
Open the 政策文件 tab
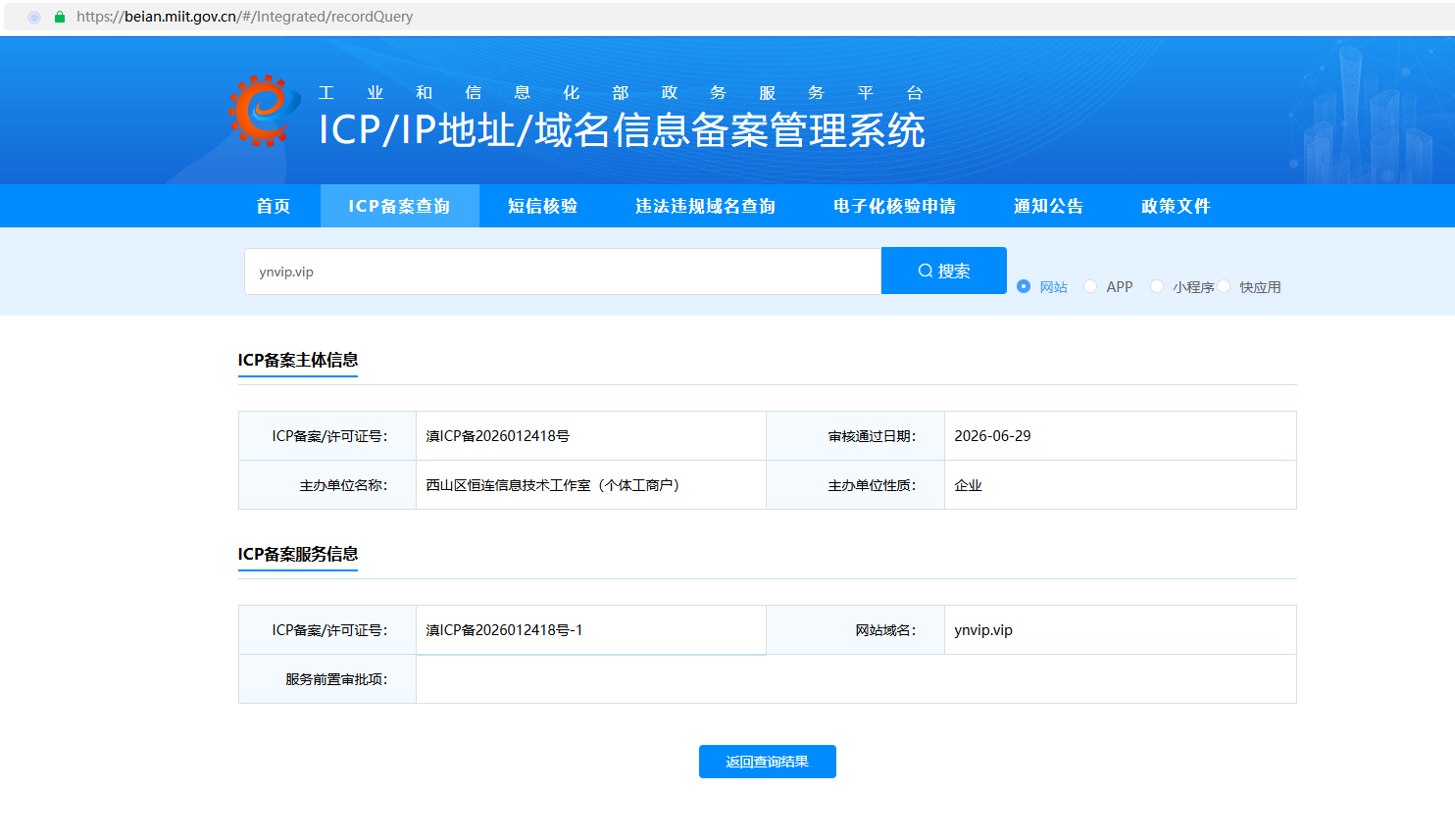pos(1176,206)
